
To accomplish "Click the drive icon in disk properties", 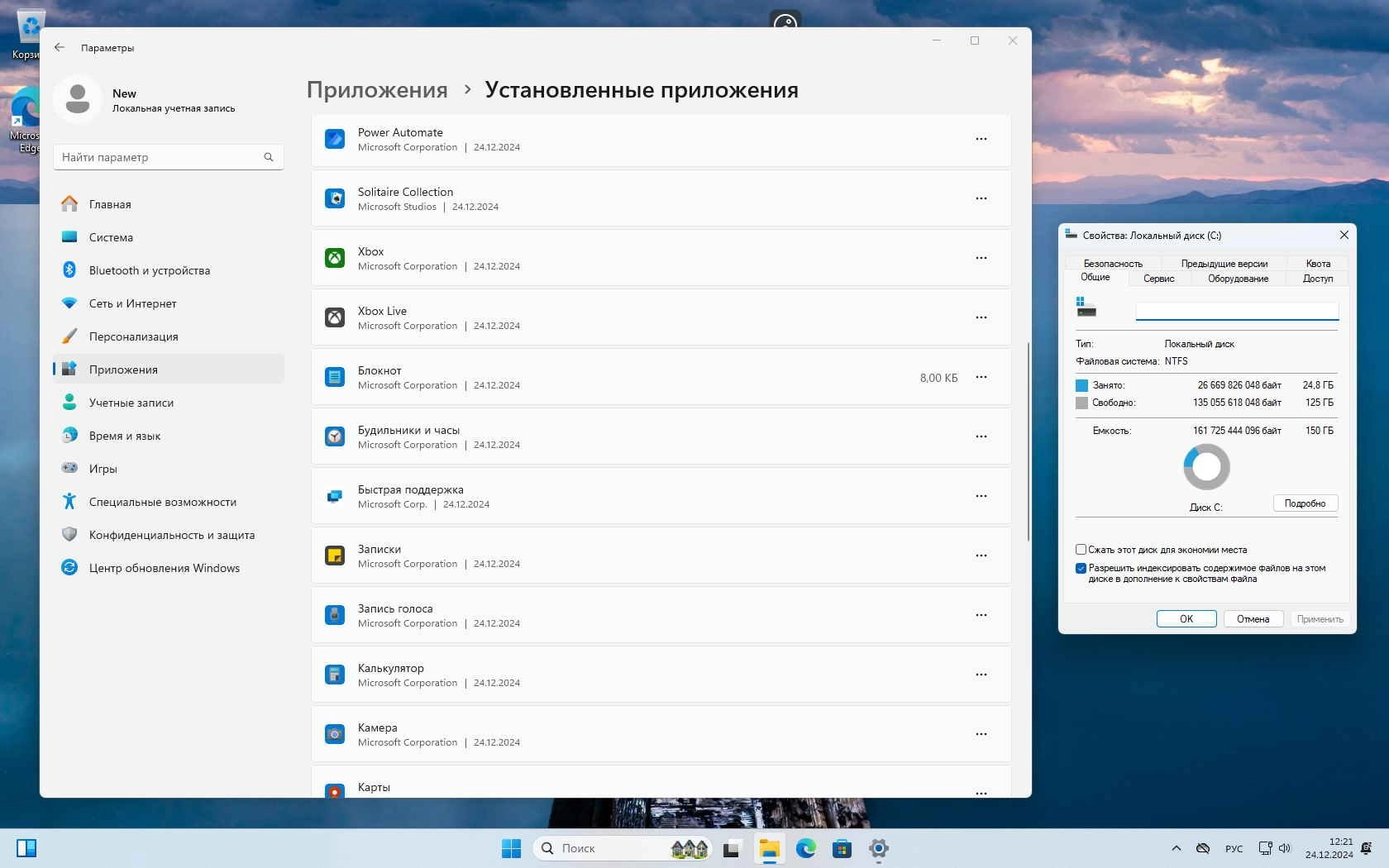I will click(1086, 308).
